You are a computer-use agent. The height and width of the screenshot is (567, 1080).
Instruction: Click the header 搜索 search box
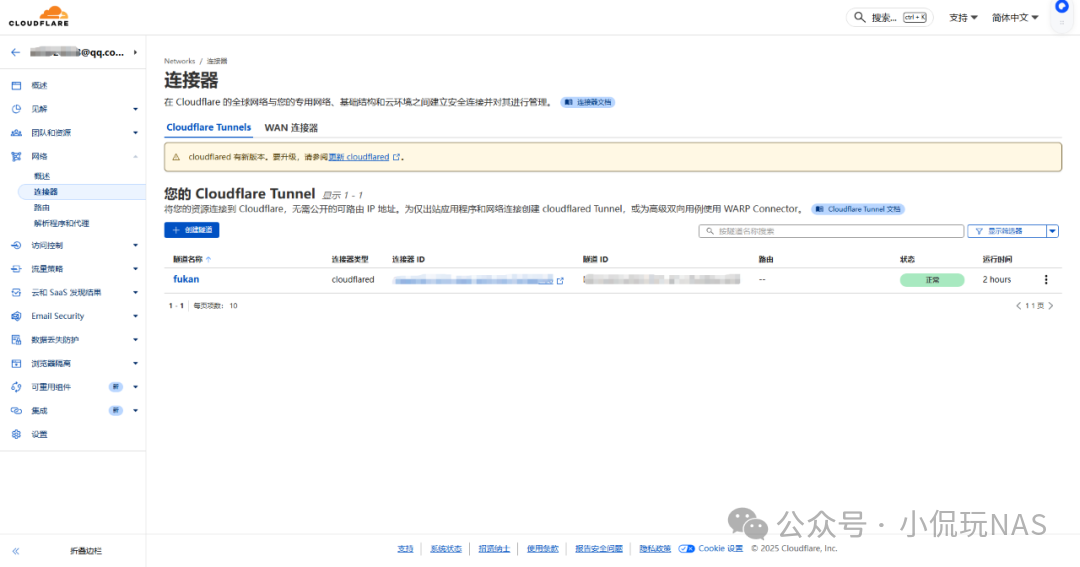(889, 17)
